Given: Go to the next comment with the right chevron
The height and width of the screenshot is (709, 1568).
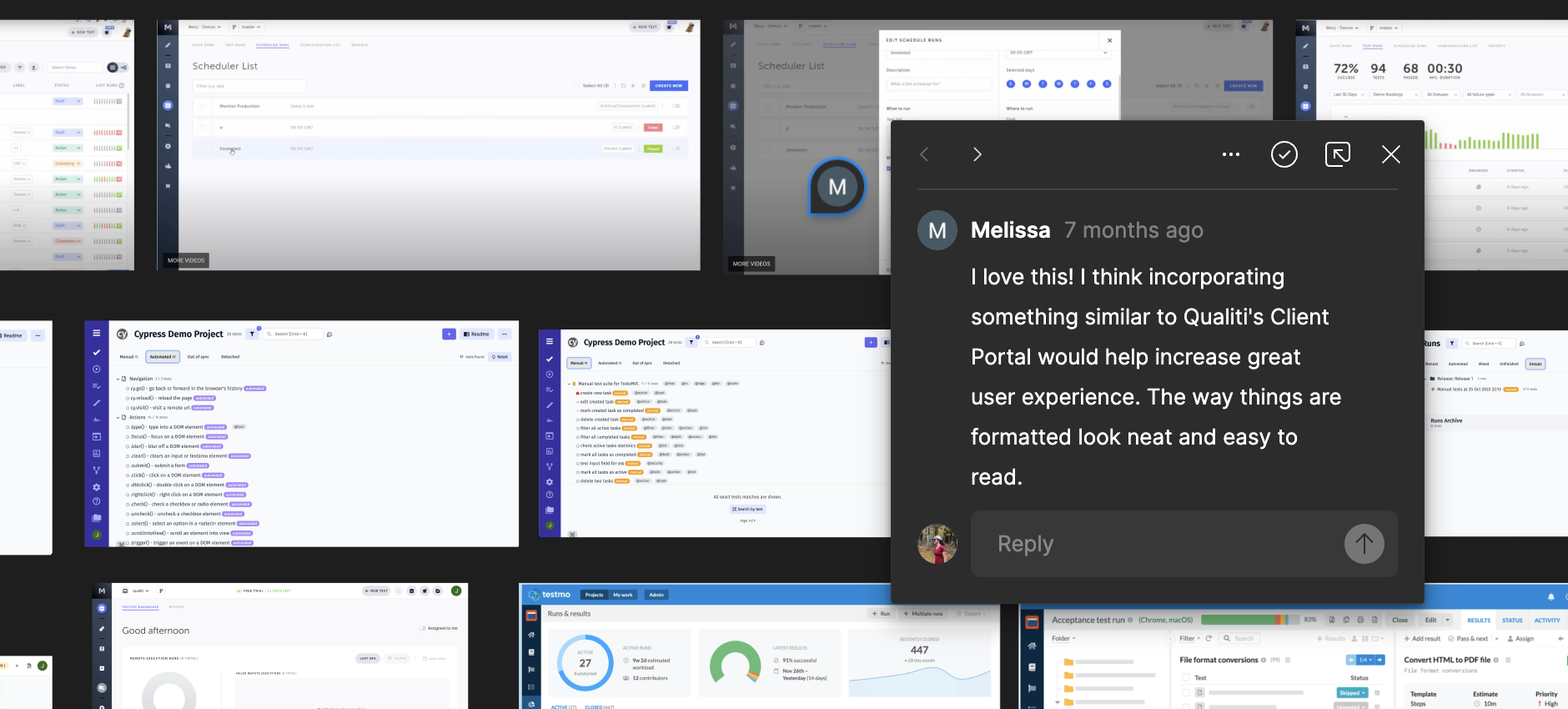Looking at the screenshot, I should coord(977,154).
